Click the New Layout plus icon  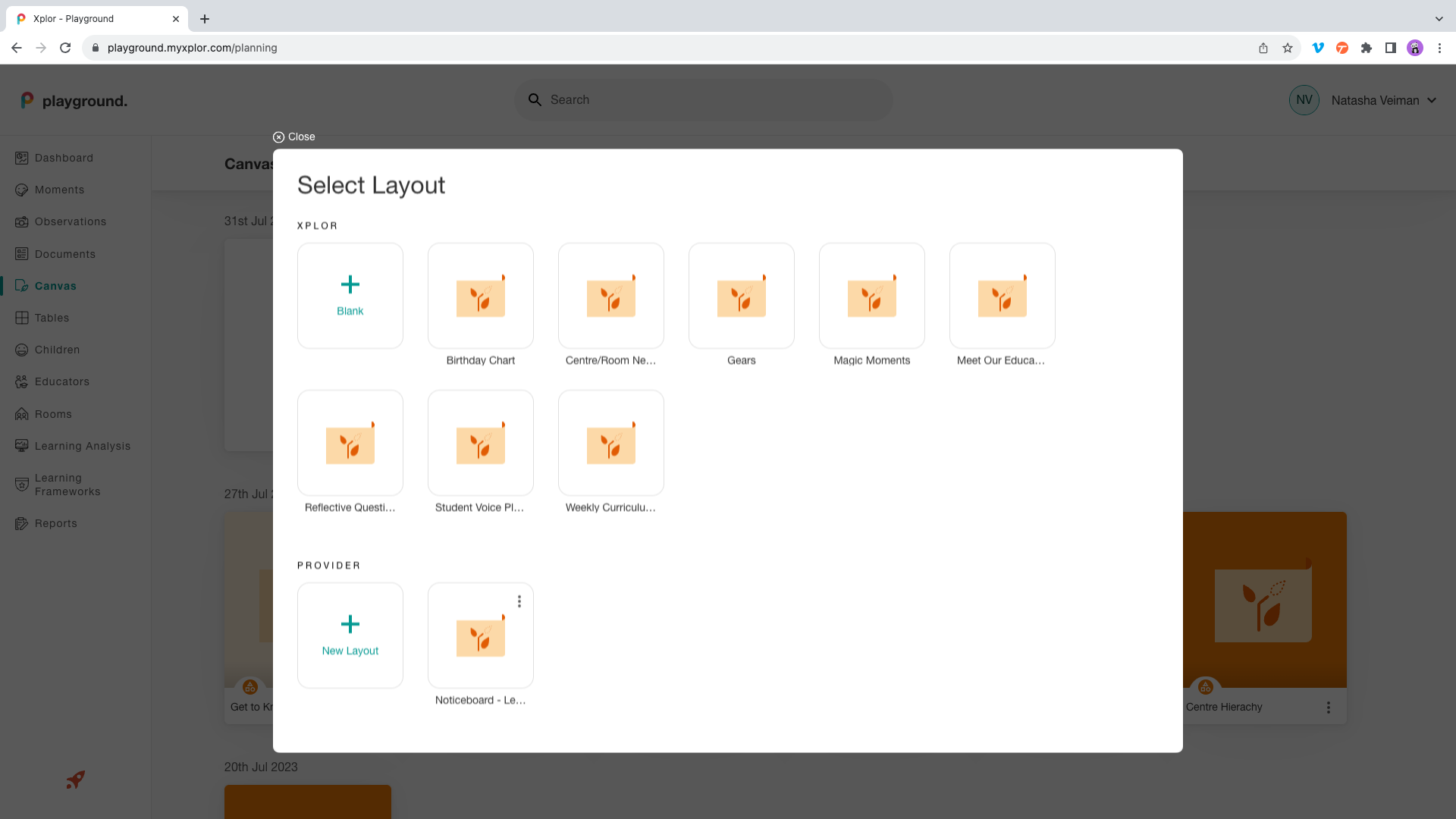coord(350,624)
